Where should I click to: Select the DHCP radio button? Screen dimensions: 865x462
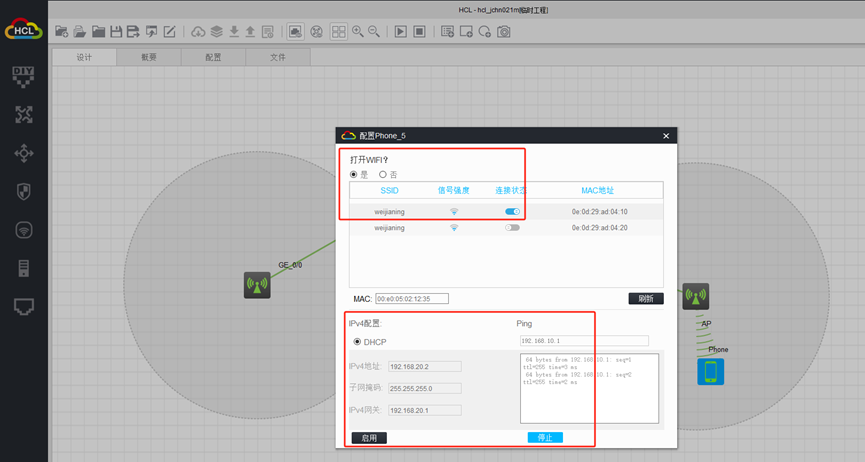[x=357, y=342]
